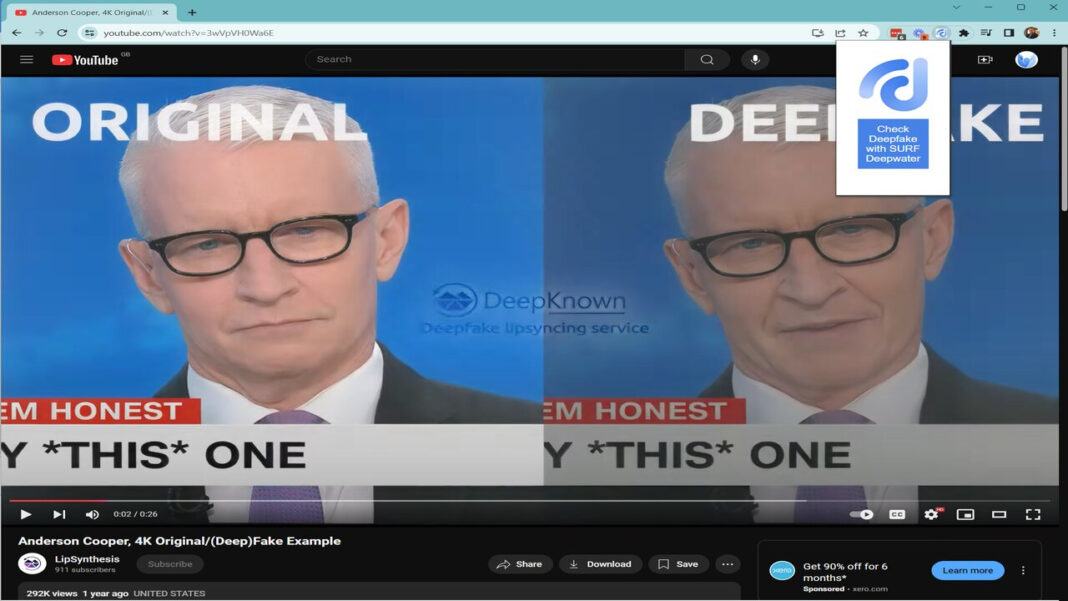Enter fullscreen on the video
The width and height of the screenshot is (1068, 601).
point(1033,514)
